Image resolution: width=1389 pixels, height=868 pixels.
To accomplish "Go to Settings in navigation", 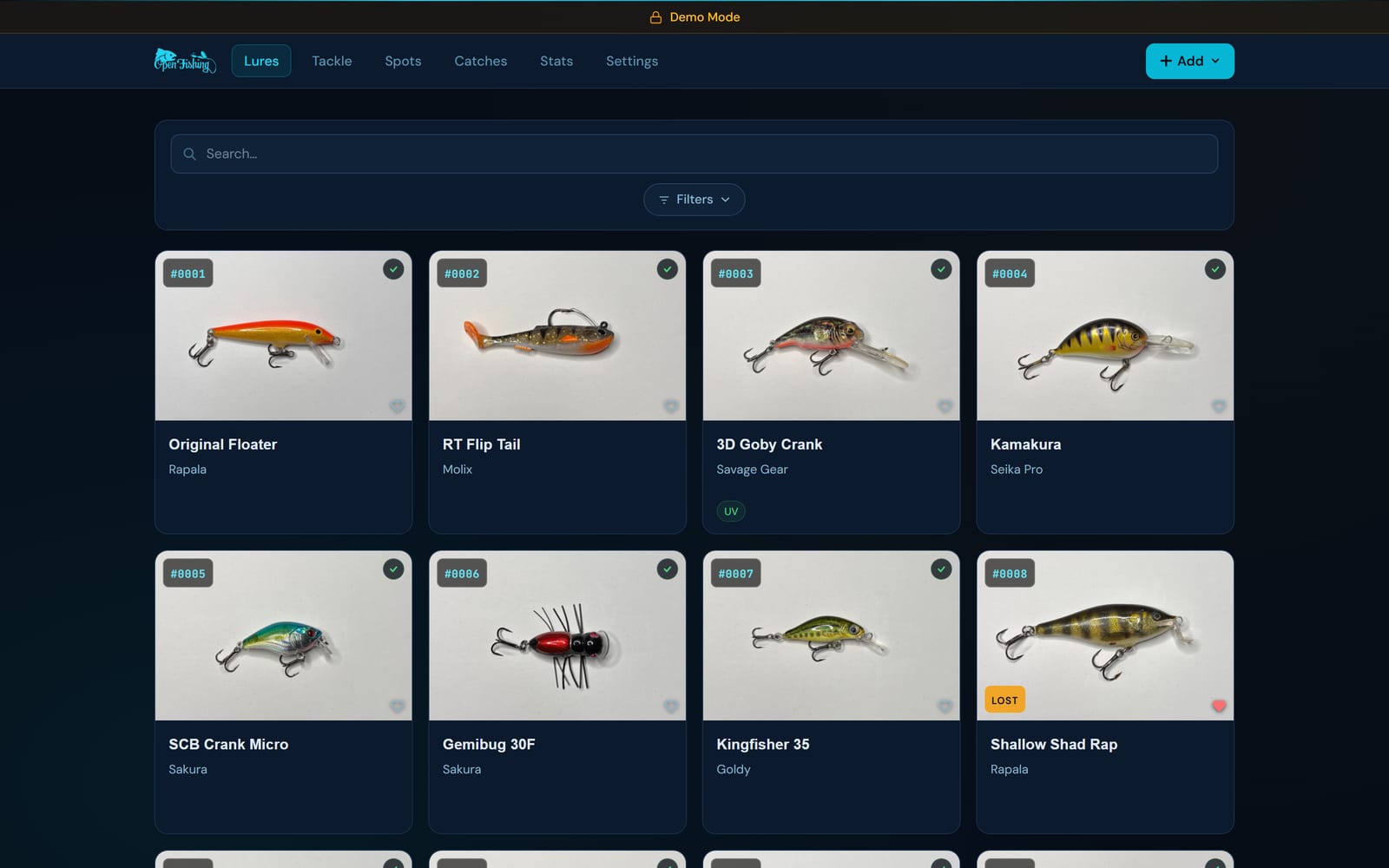I will (x=632, y=61).
